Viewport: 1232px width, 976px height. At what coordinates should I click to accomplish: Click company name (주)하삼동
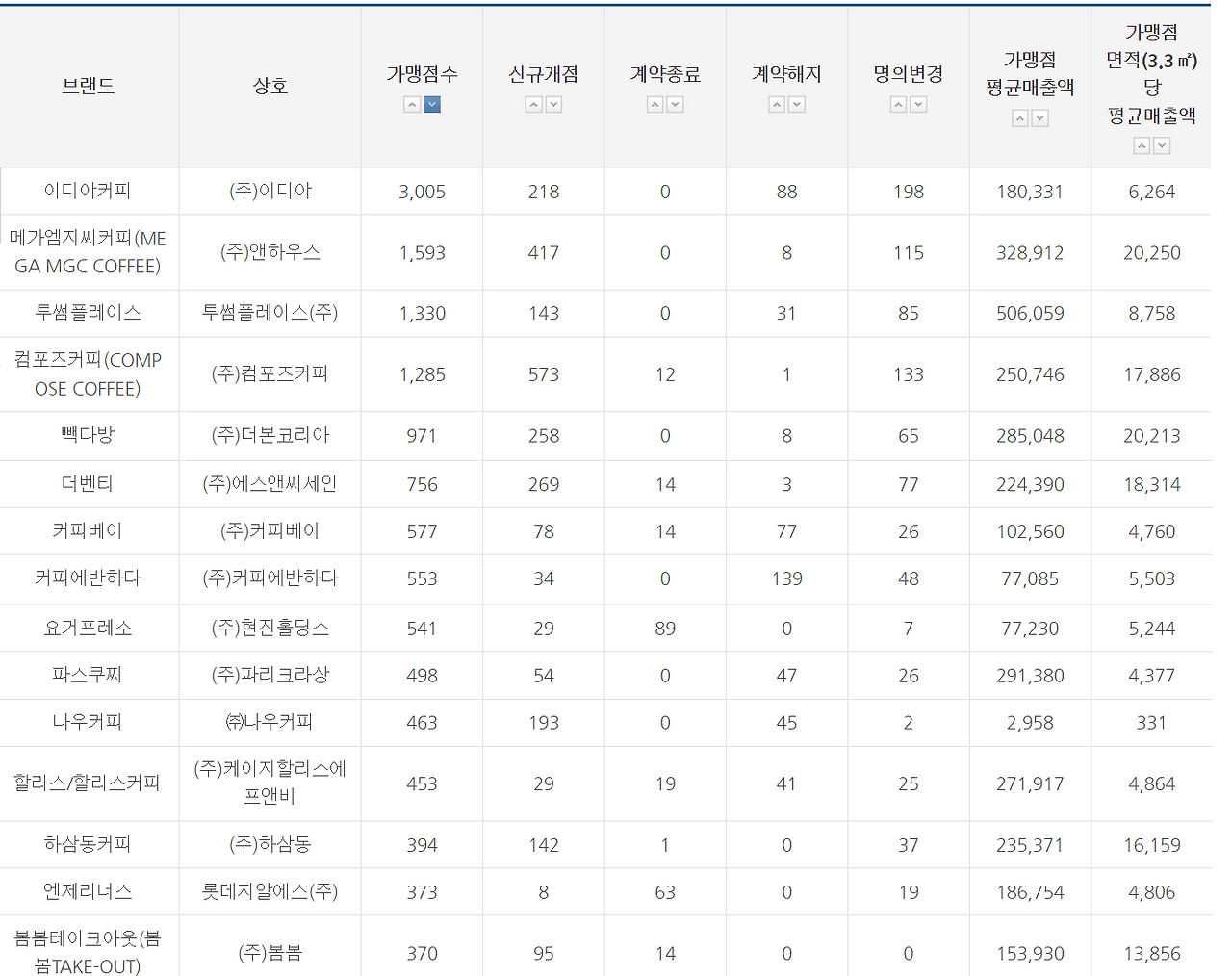tap(270, 845)
